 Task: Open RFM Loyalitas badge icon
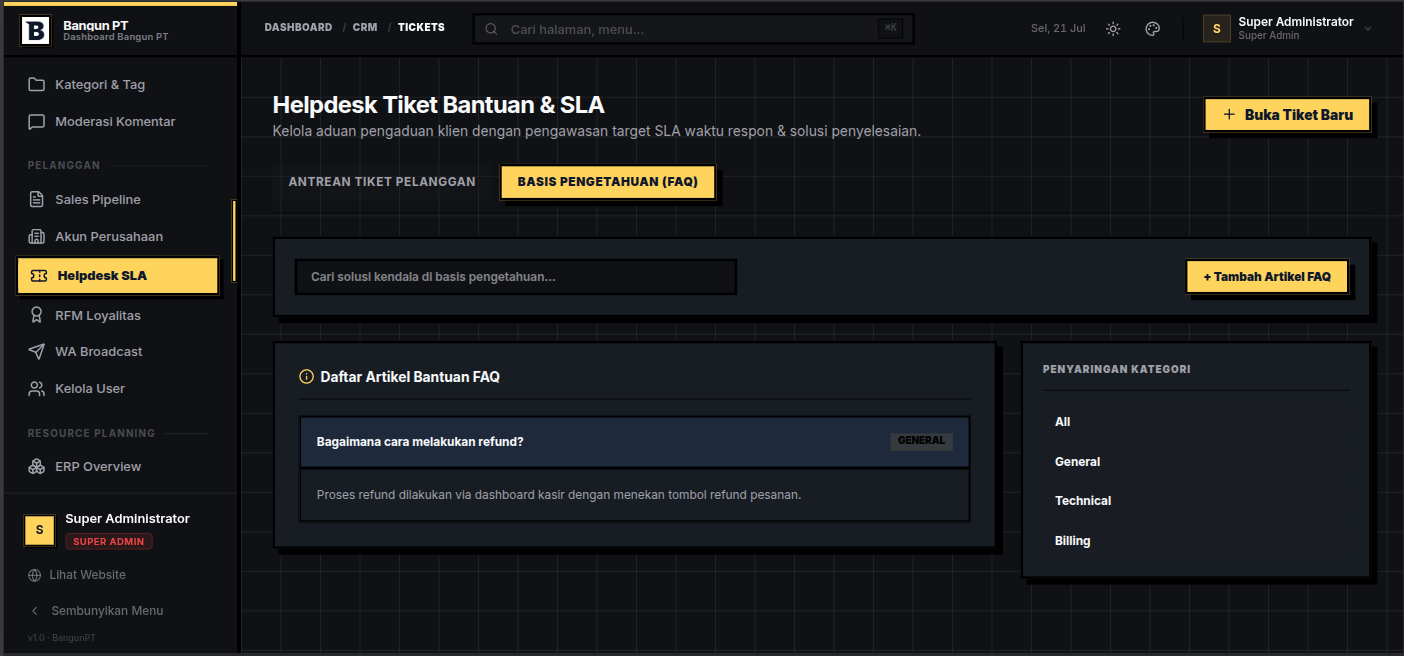36,316
